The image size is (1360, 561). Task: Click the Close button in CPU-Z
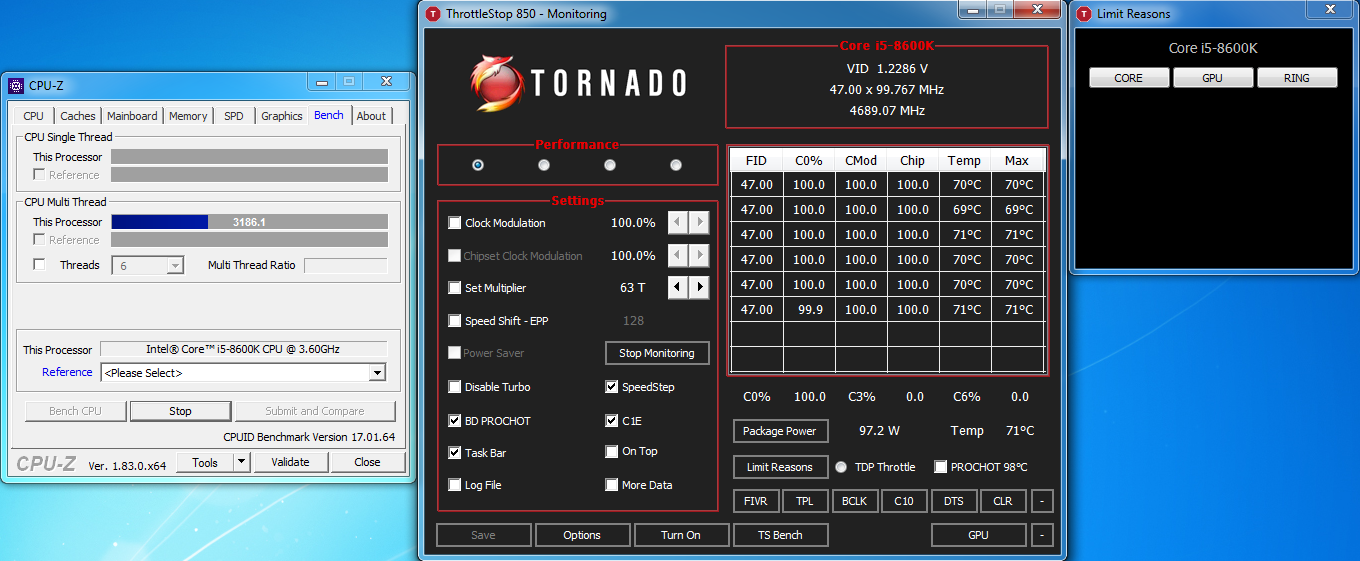tap(367, 462)
